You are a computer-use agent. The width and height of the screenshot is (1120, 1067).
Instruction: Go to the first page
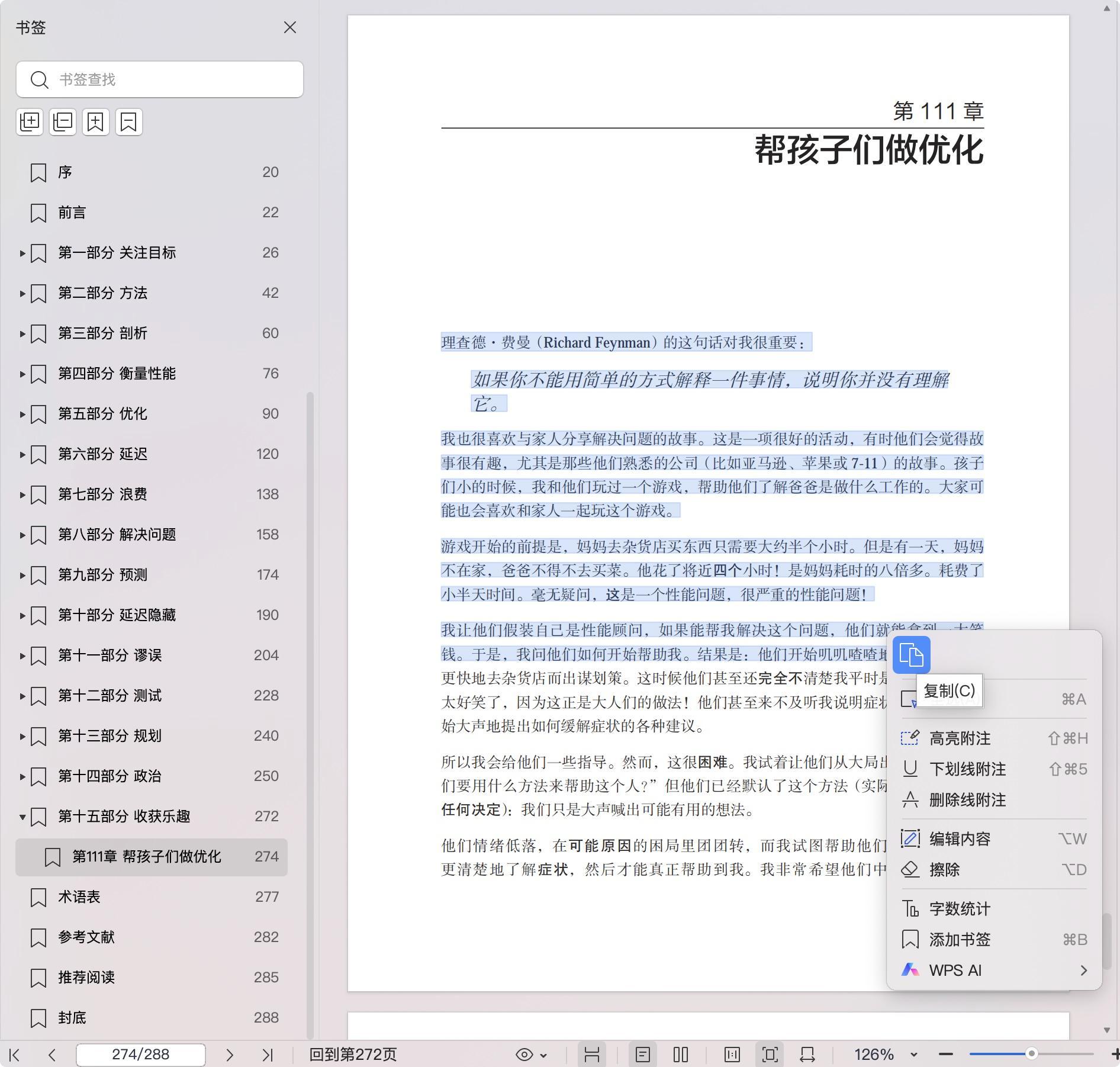tap(15, 1055)
